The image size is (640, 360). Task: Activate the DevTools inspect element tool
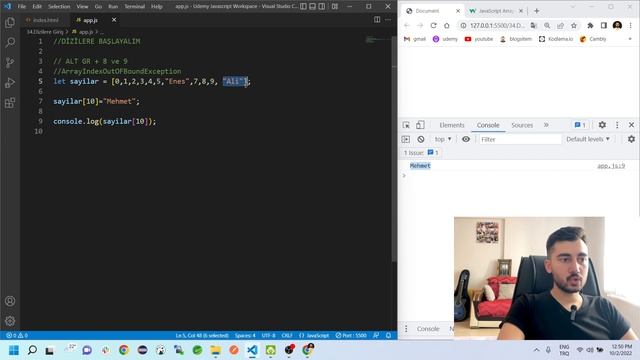[x=406, y=125]
